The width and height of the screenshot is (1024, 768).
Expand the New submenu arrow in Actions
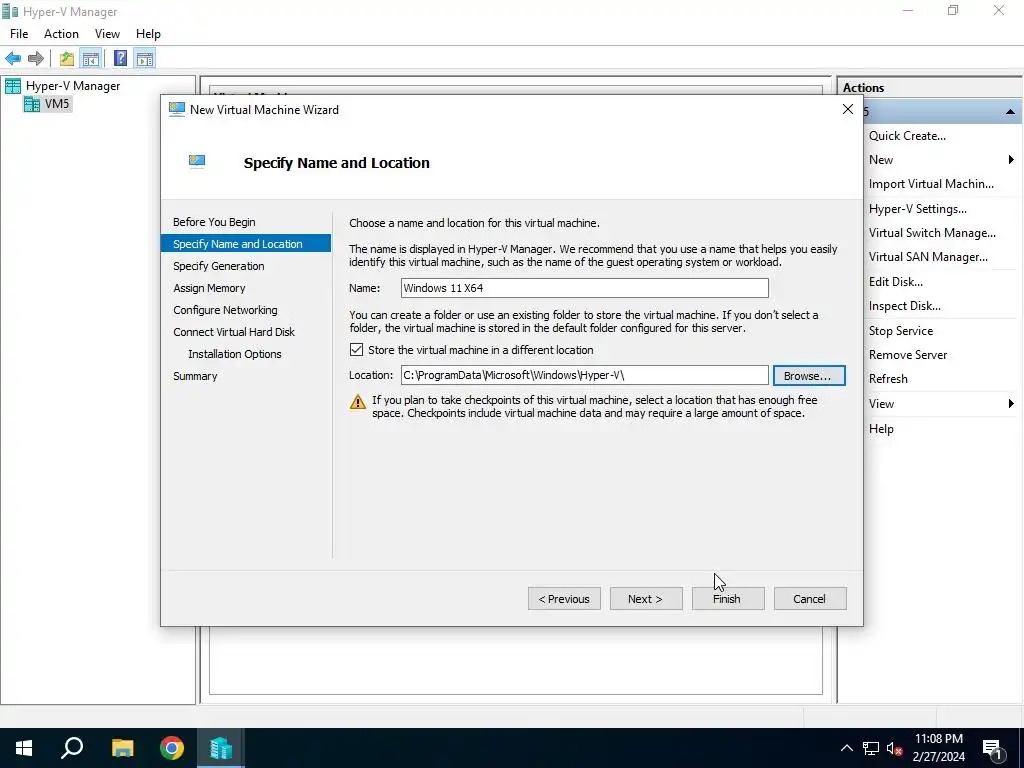pos(1010,160)
